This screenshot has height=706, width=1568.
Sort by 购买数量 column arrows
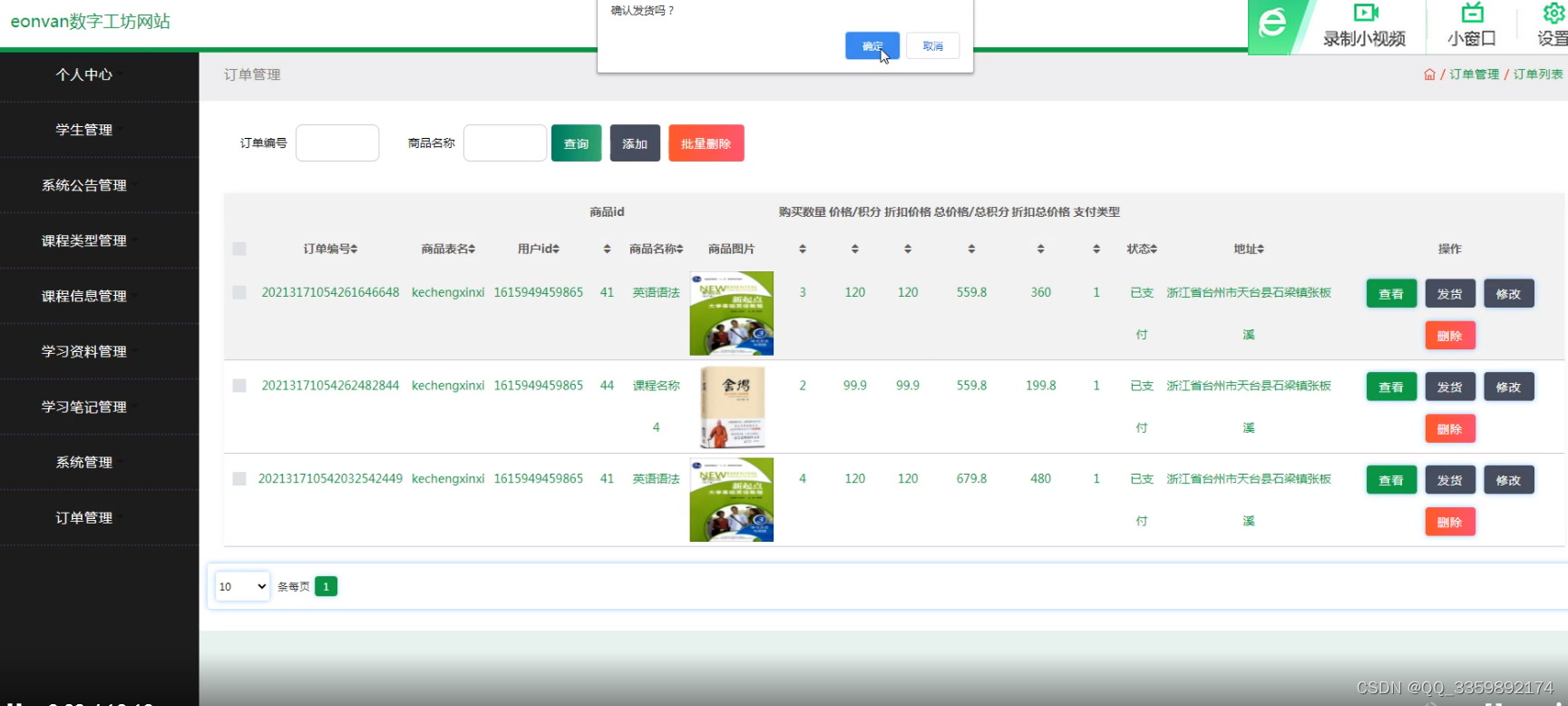pyautogui.click(x=803, y=249)
